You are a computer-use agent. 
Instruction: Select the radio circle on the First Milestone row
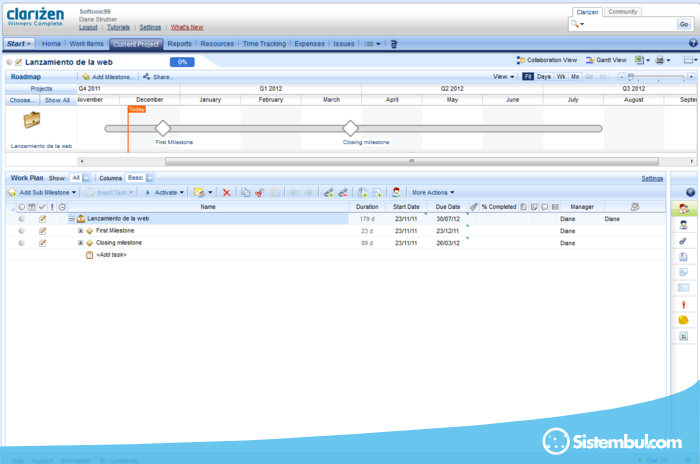coord(22,230)
